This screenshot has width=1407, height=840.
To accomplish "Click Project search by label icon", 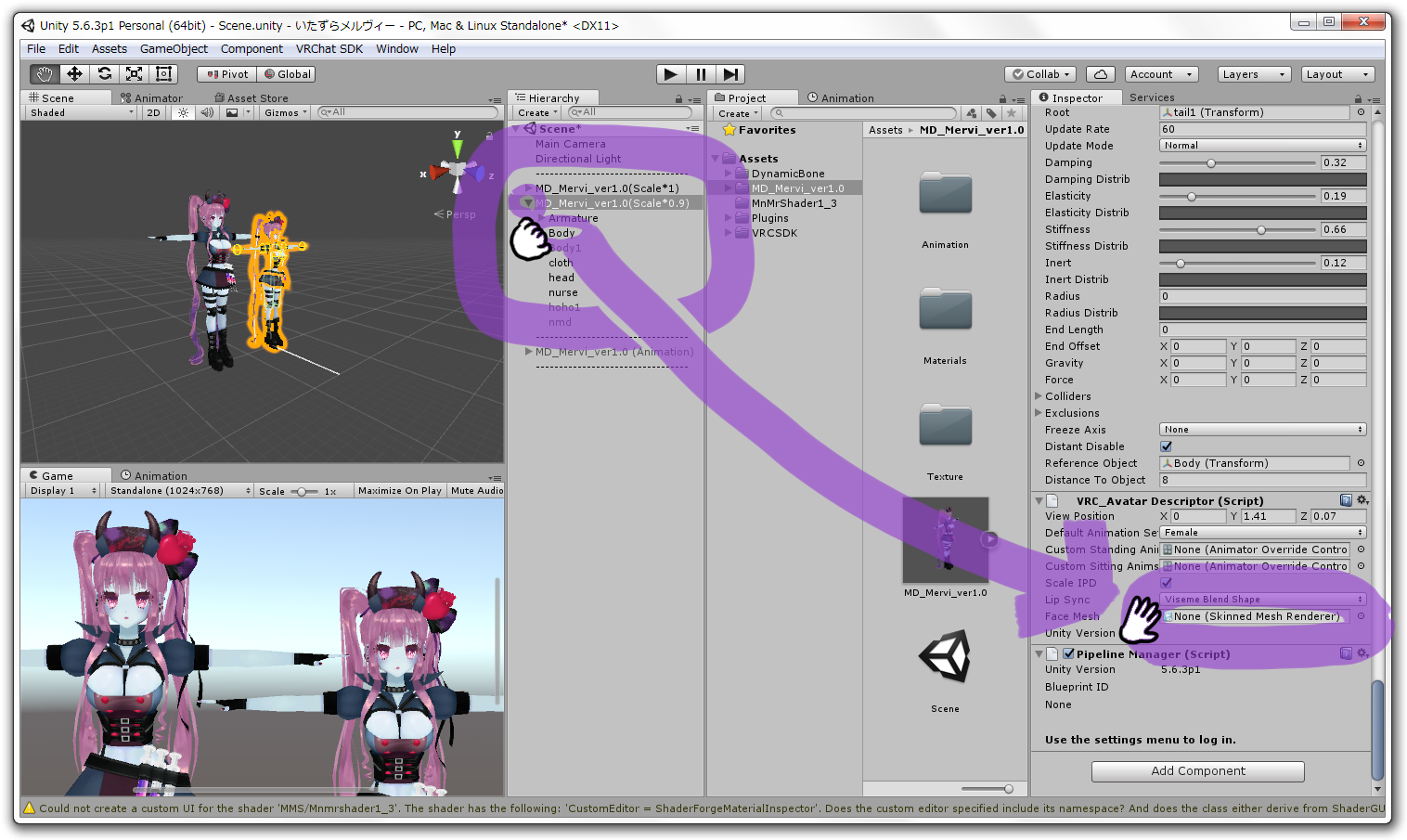I will (x=991, y=113).
